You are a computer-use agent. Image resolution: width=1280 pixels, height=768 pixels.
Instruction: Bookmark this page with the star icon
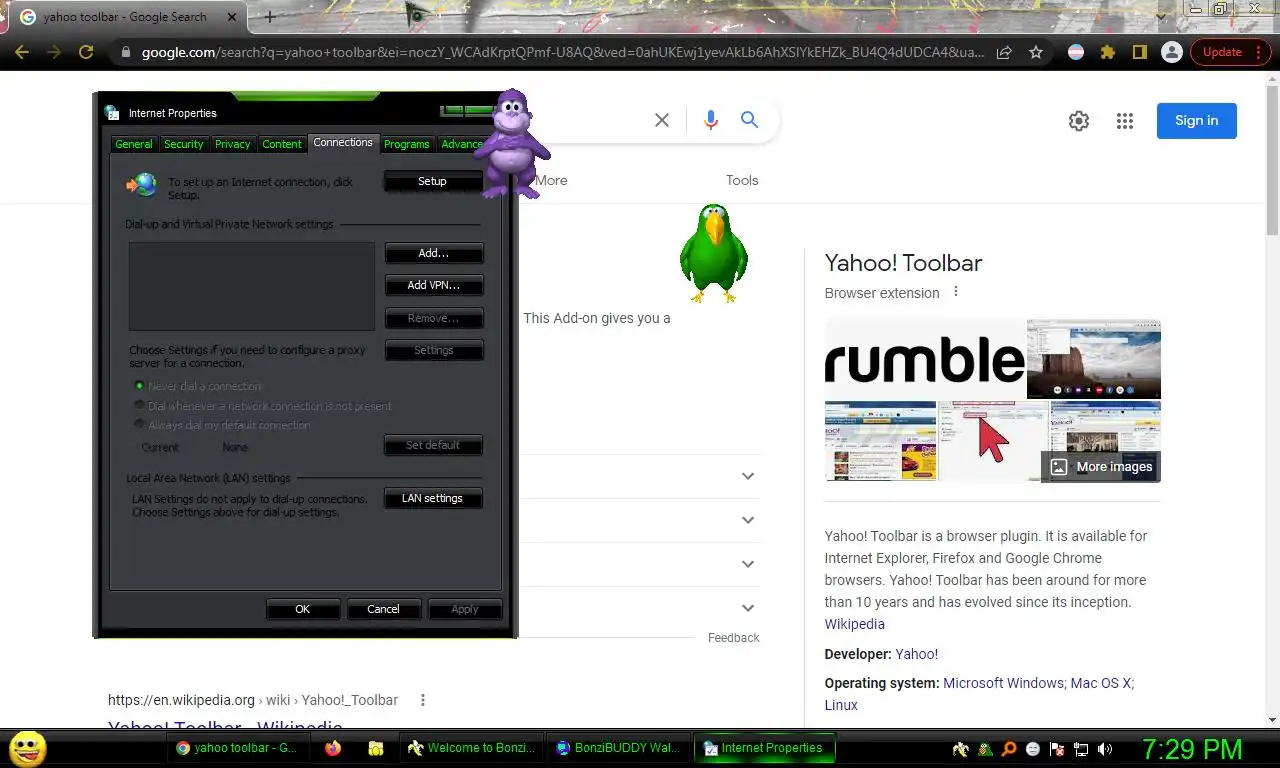pyautogui.click(x=1036, y=52)
